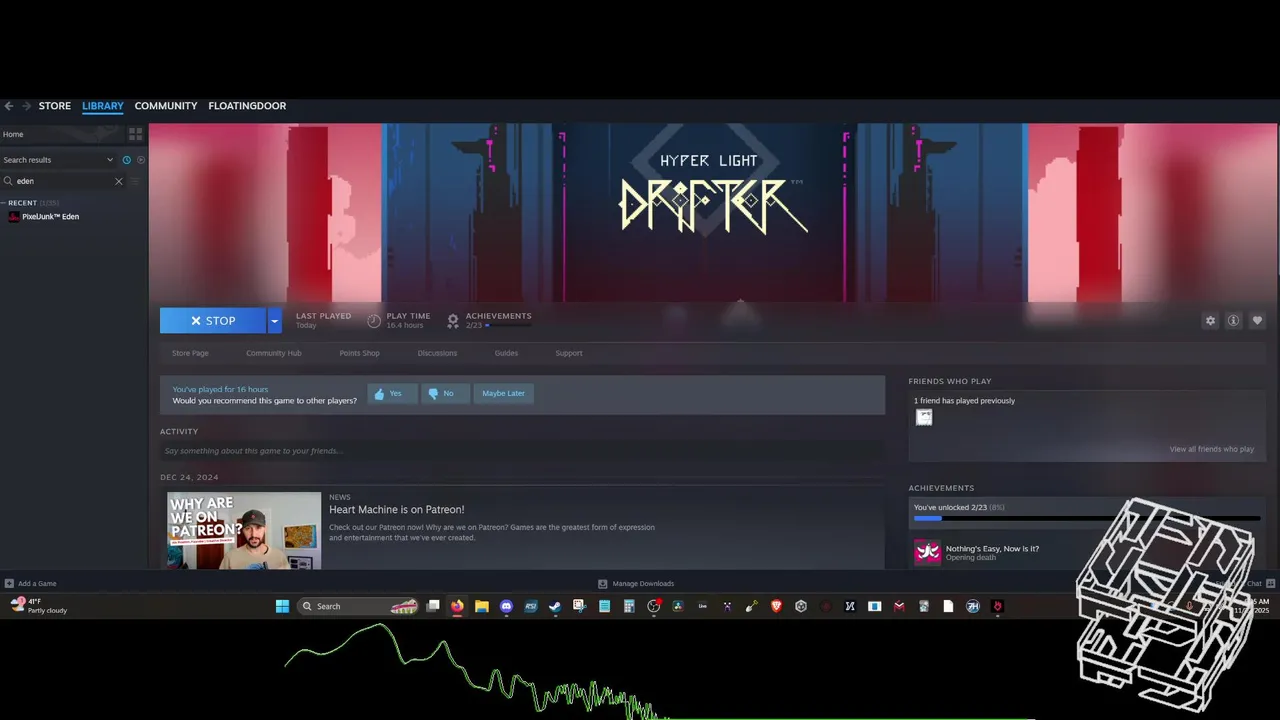This screenshot has height=720, width=1280.
Task: Open Calculator from the taskbar
Action: pos(629,607)
